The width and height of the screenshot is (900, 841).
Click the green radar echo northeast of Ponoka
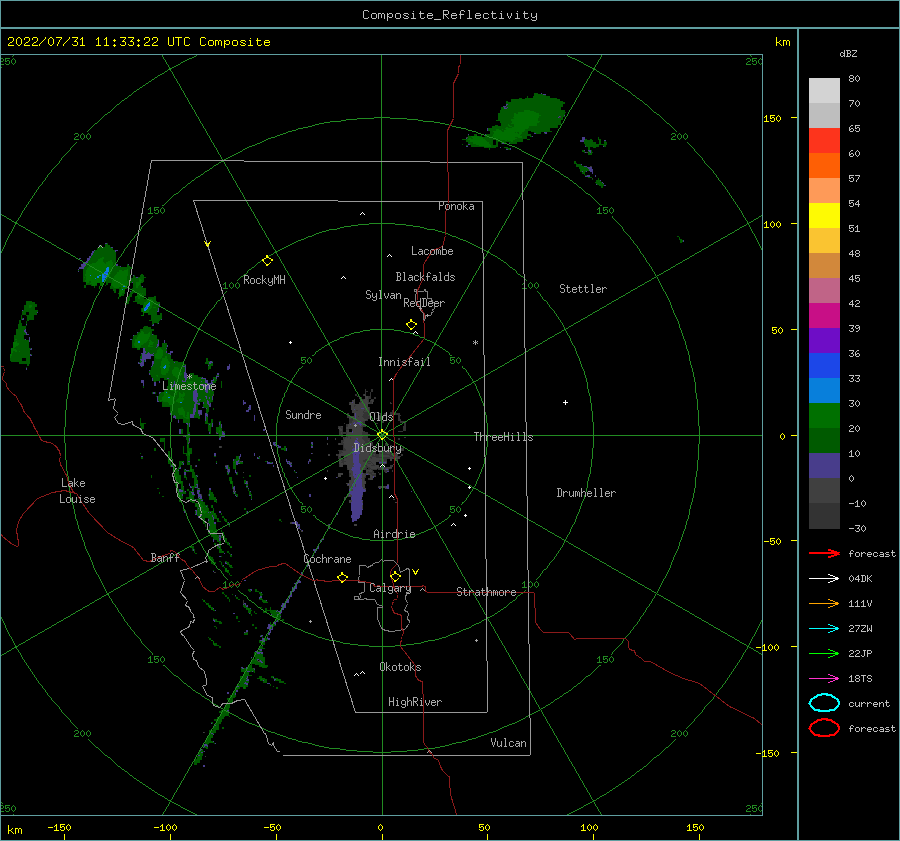click(x=517, y=122)
